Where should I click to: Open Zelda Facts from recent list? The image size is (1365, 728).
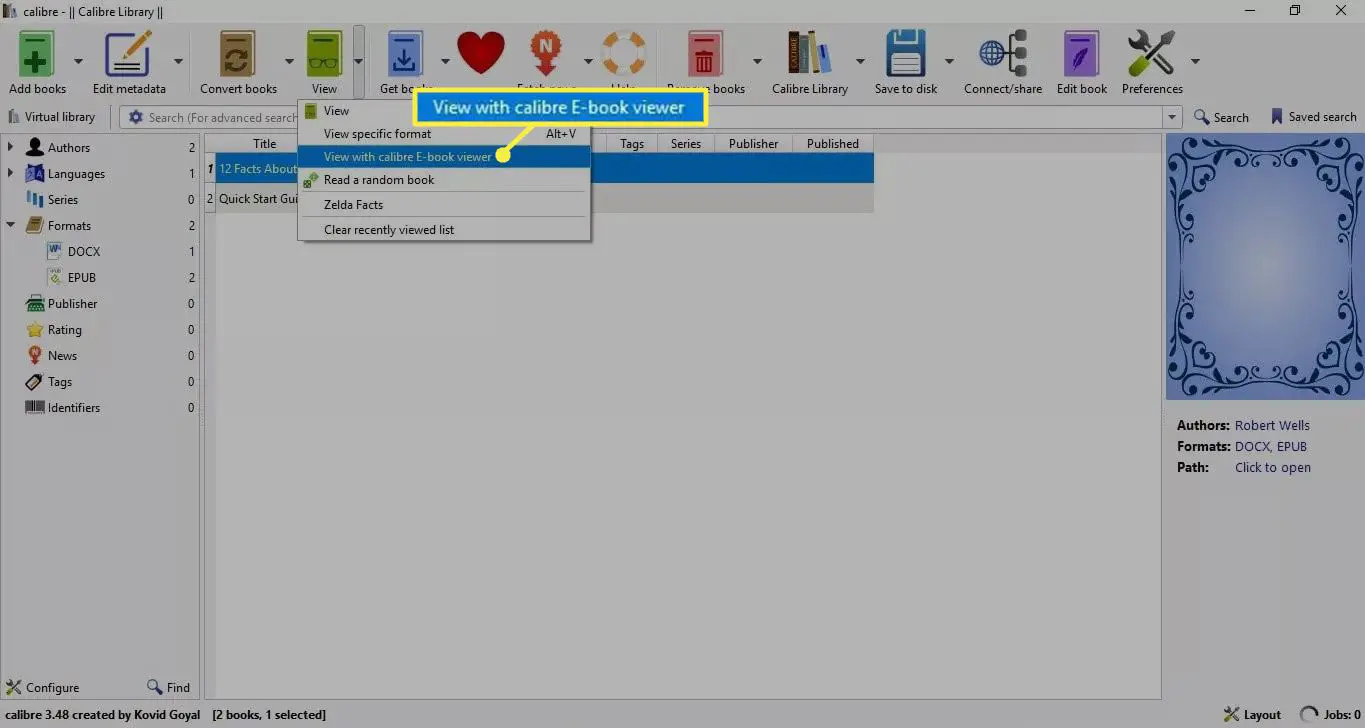pos(444,204)
